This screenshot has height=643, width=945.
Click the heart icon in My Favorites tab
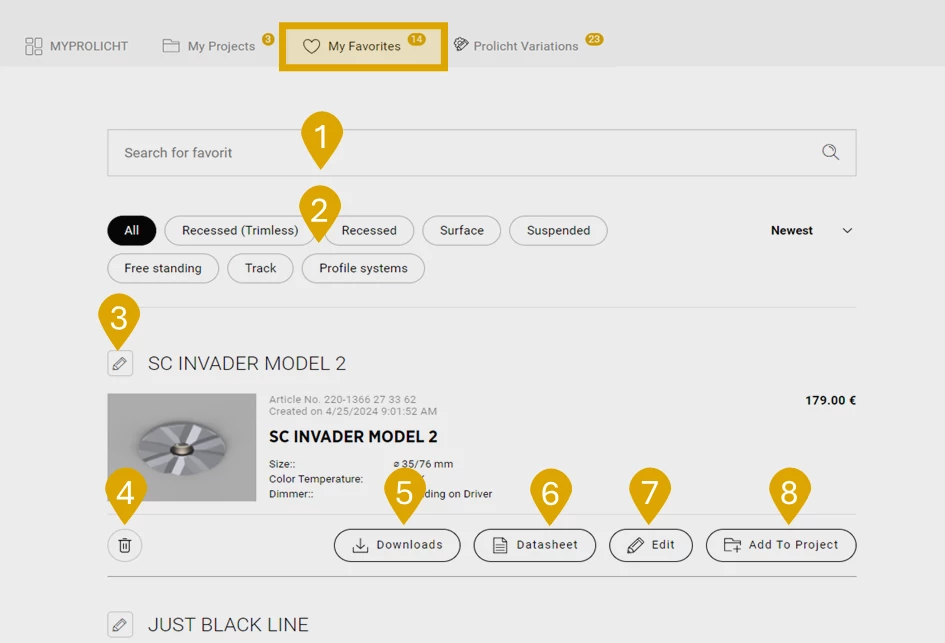tap(311, 46)
